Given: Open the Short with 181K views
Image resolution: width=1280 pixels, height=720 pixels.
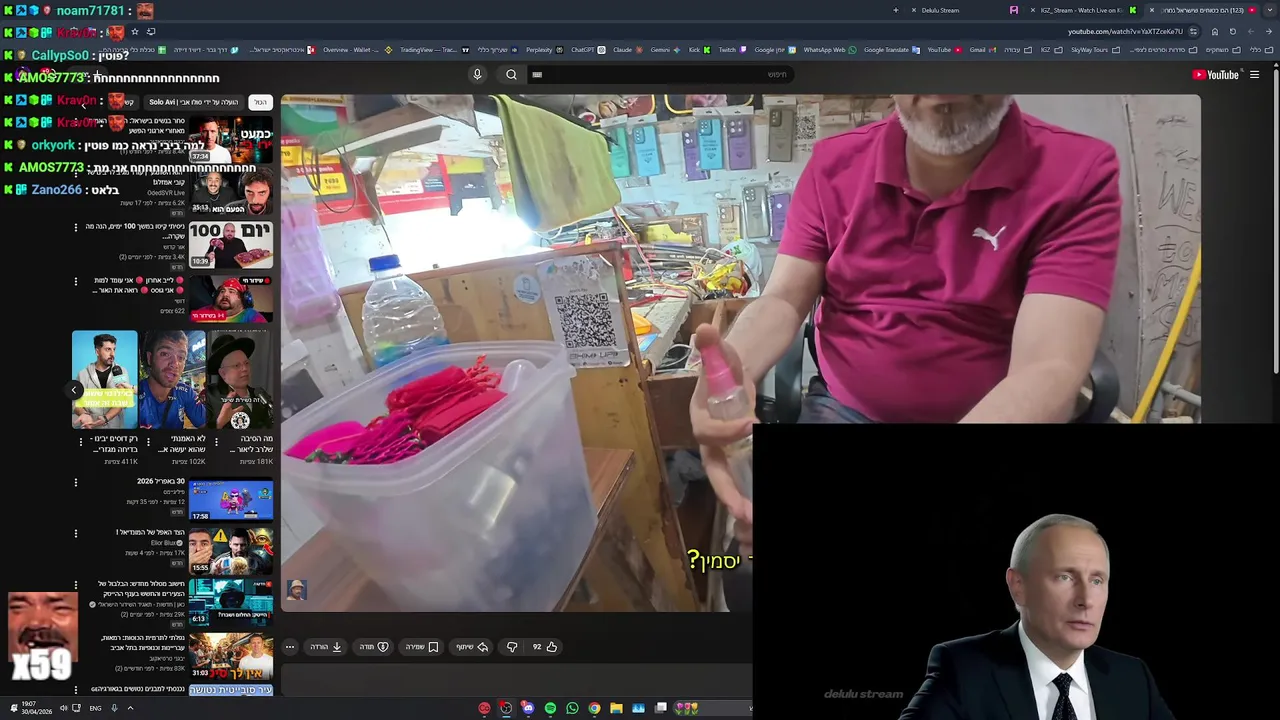Looking at the screenshot, I should pos(241,380).
